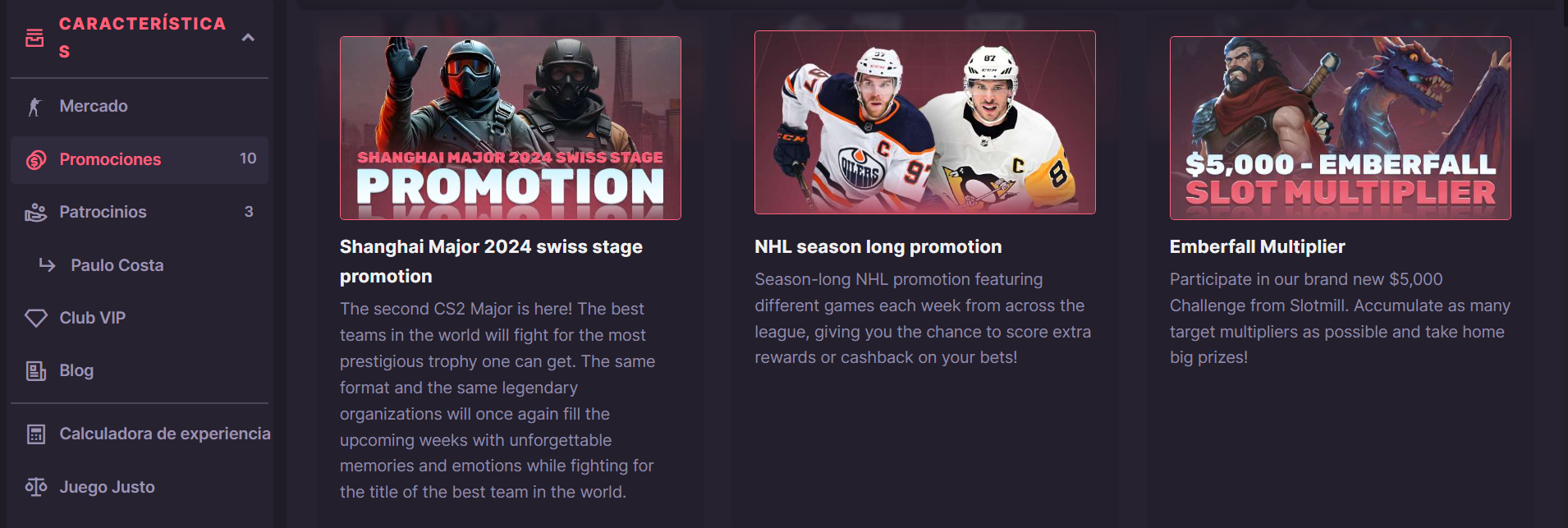This screenshot has height=528, width=1568.
Task: Click the NHL season long promotion title
Action: [878, 247]
